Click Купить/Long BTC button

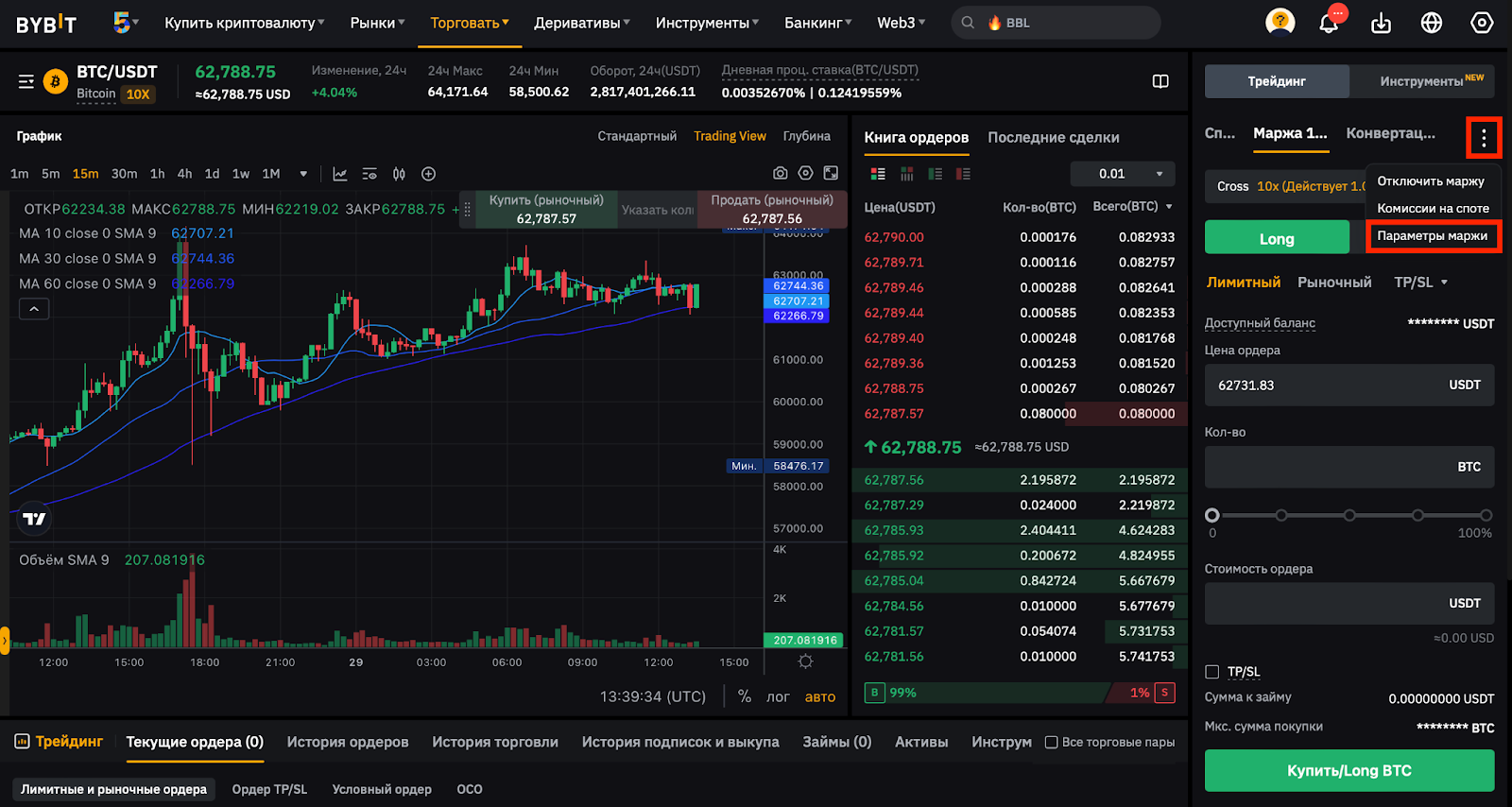pos(1349,770)
